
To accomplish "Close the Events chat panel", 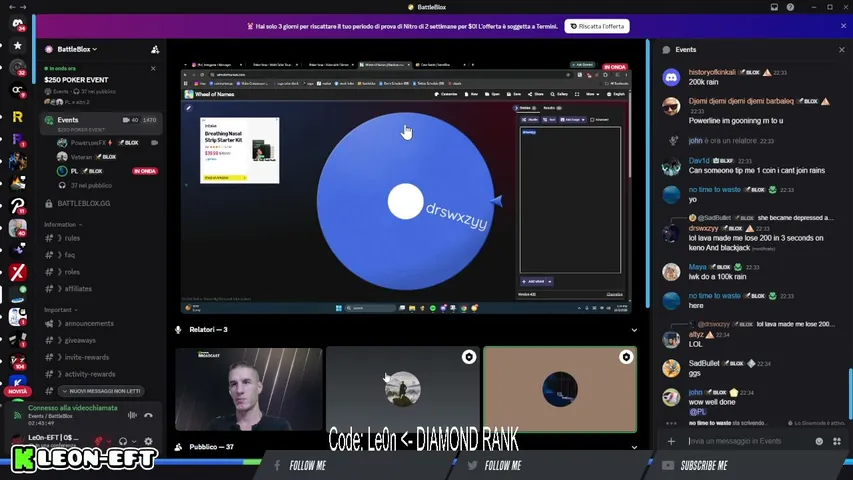I will (x=842, y=50).
